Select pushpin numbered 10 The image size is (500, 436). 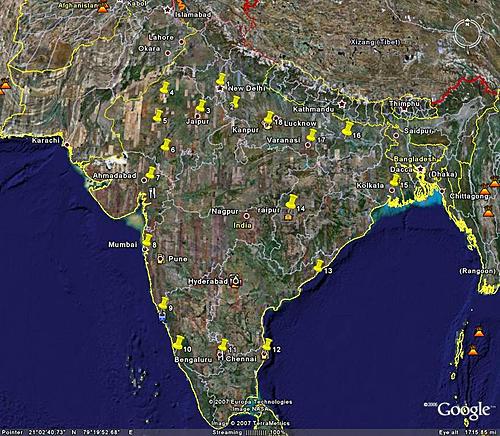[178, 343]
